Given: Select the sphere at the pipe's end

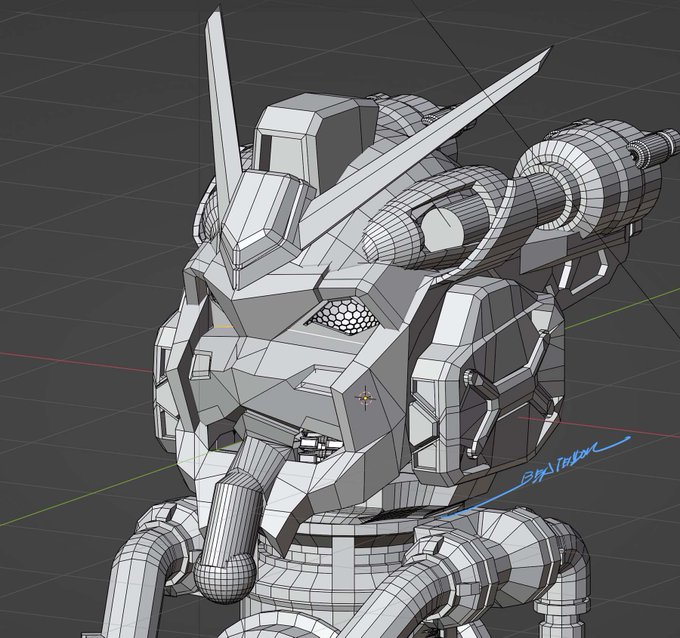Looking at the screenshot, I should coord(225,579).
